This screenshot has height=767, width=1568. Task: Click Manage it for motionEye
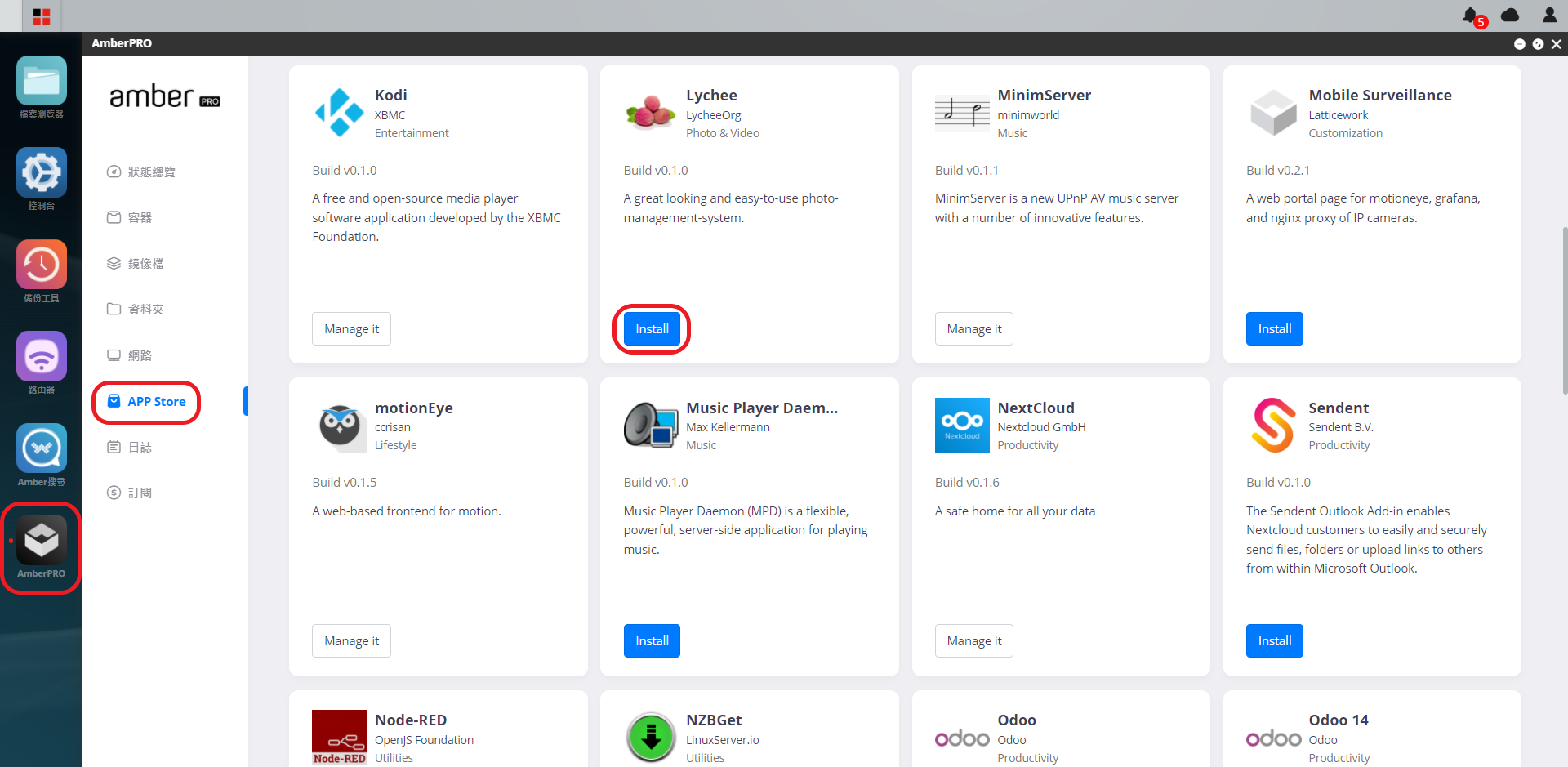point(351,640)
